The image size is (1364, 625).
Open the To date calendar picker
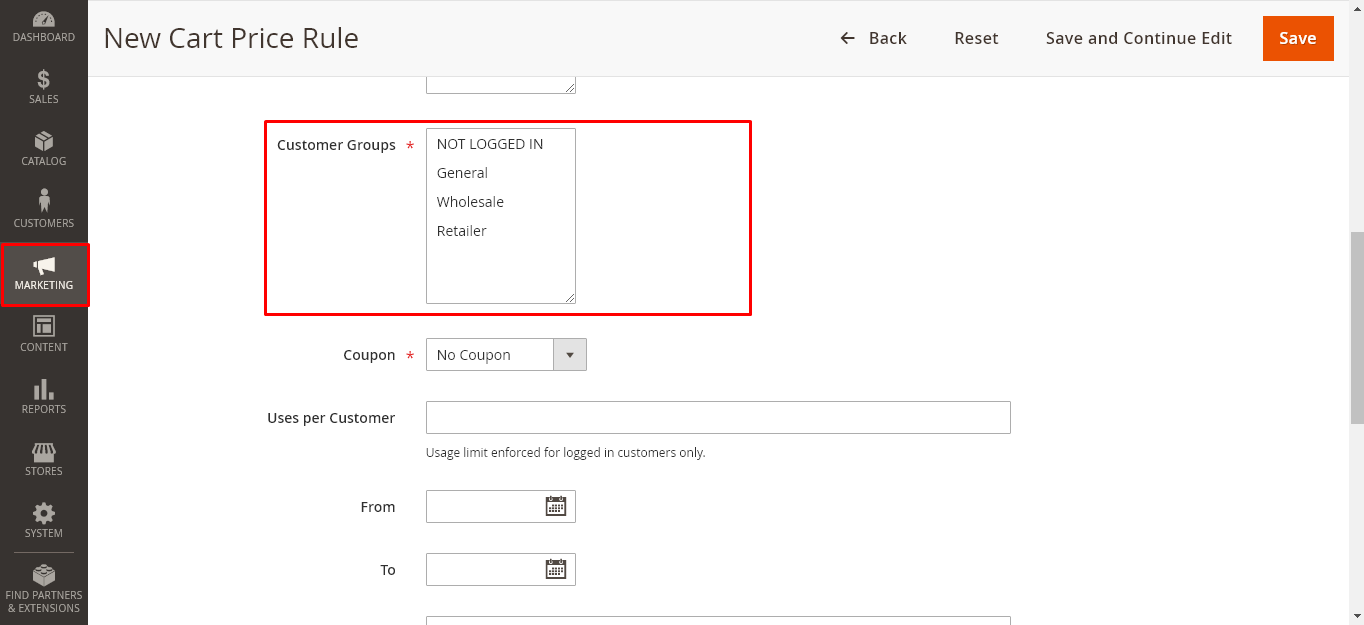tap(555, 569)
